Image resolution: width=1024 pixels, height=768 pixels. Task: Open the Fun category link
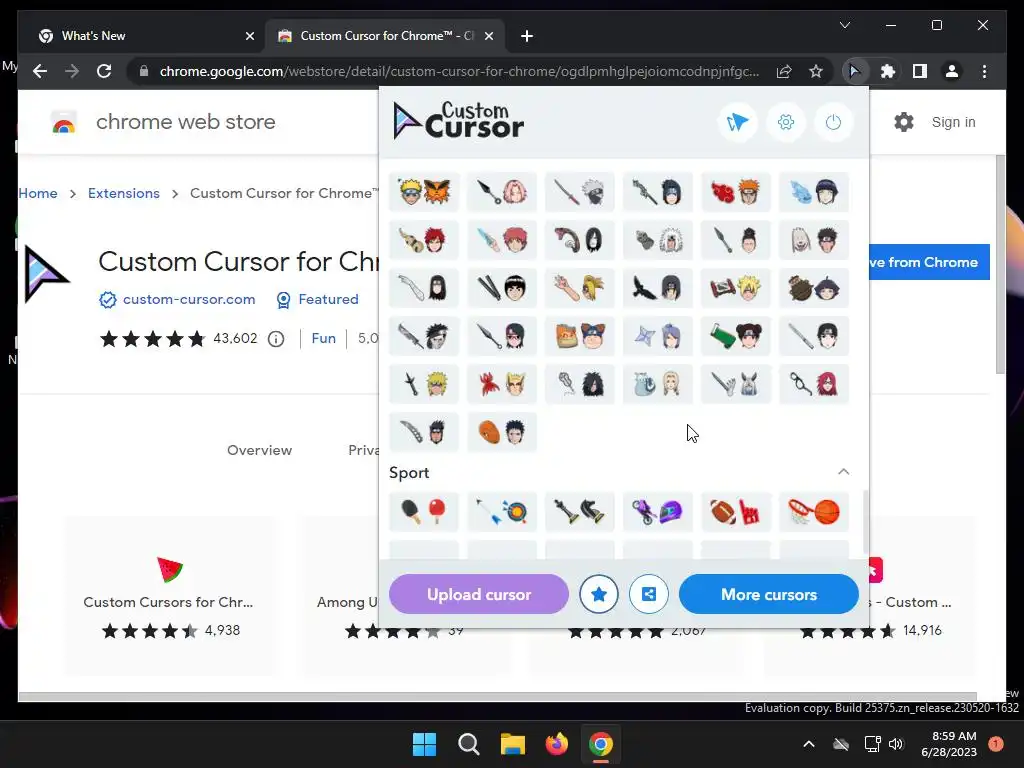(323, 338)
